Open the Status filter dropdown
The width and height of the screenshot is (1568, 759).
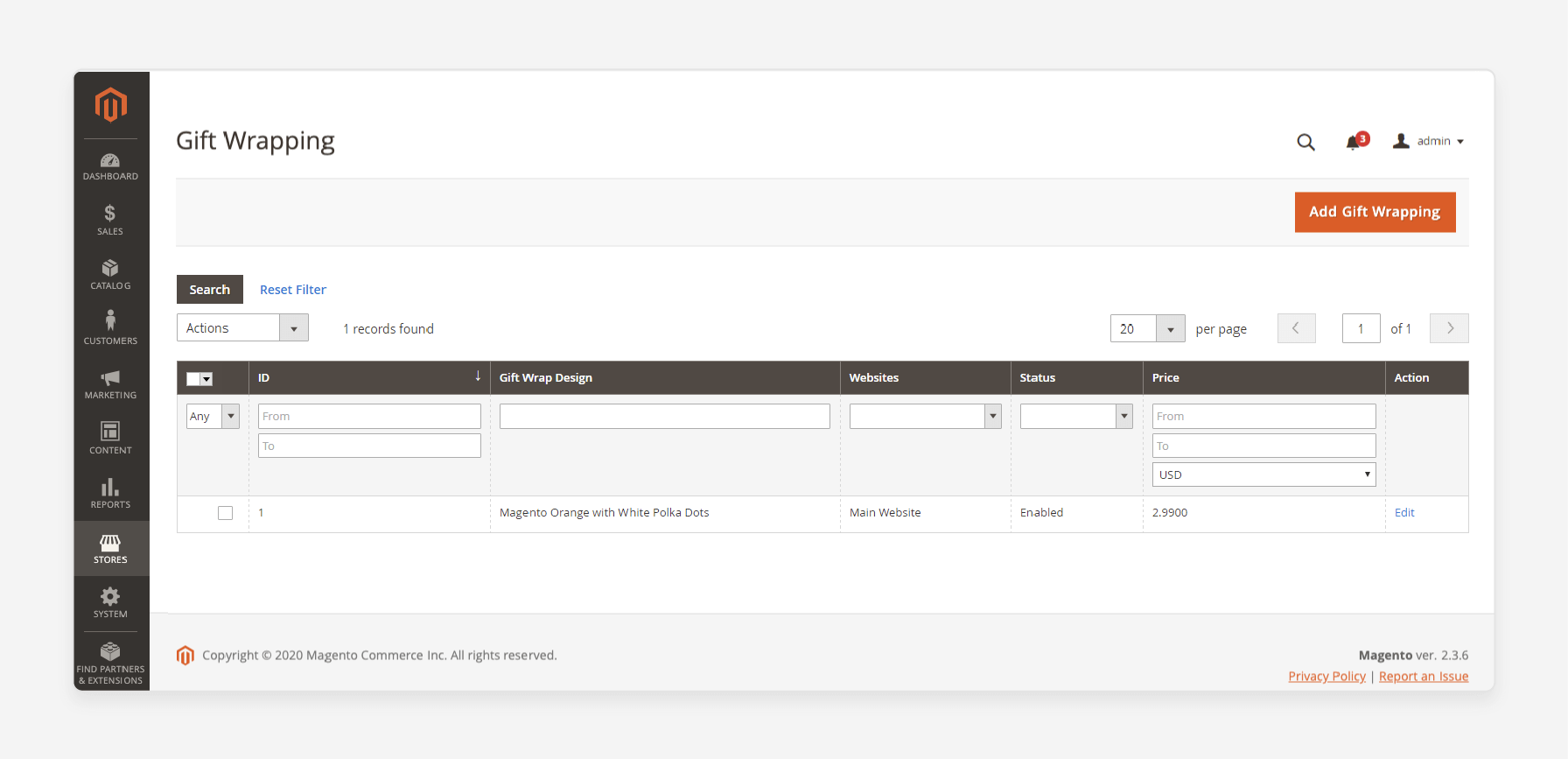tap(1076, 416)
